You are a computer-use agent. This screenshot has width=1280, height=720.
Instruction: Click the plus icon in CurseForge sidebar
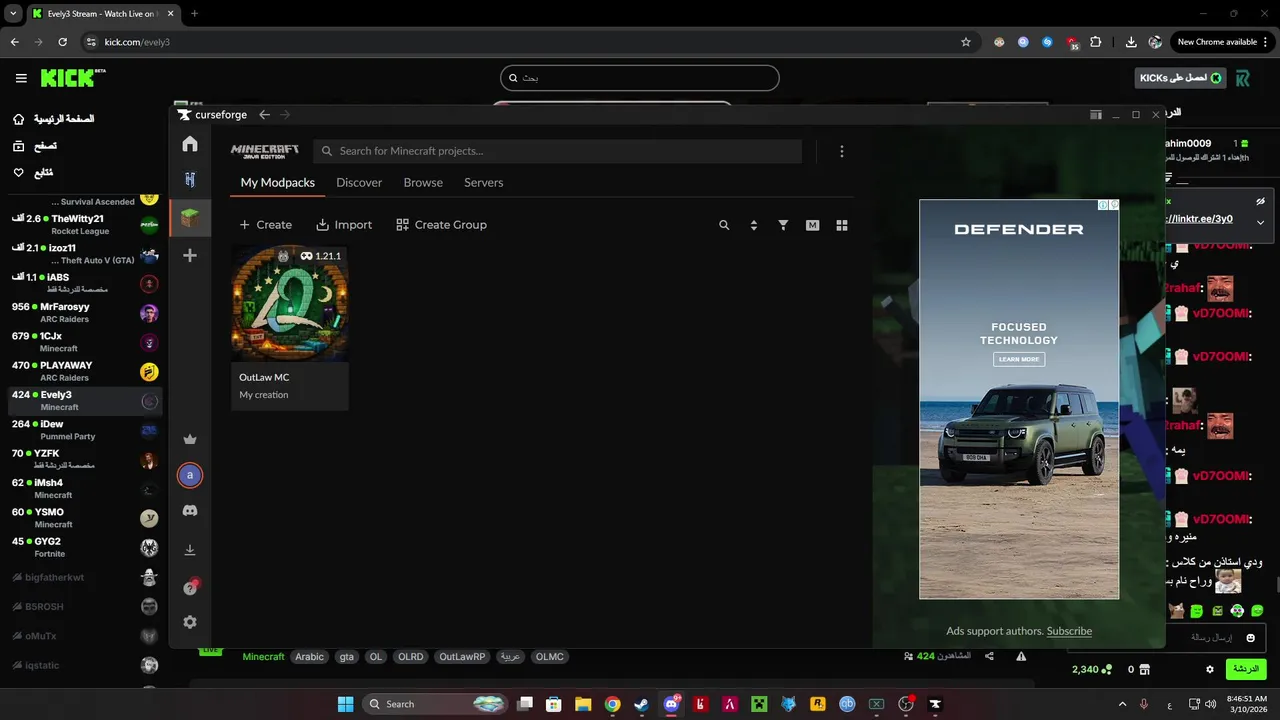(x=190, y=256)
